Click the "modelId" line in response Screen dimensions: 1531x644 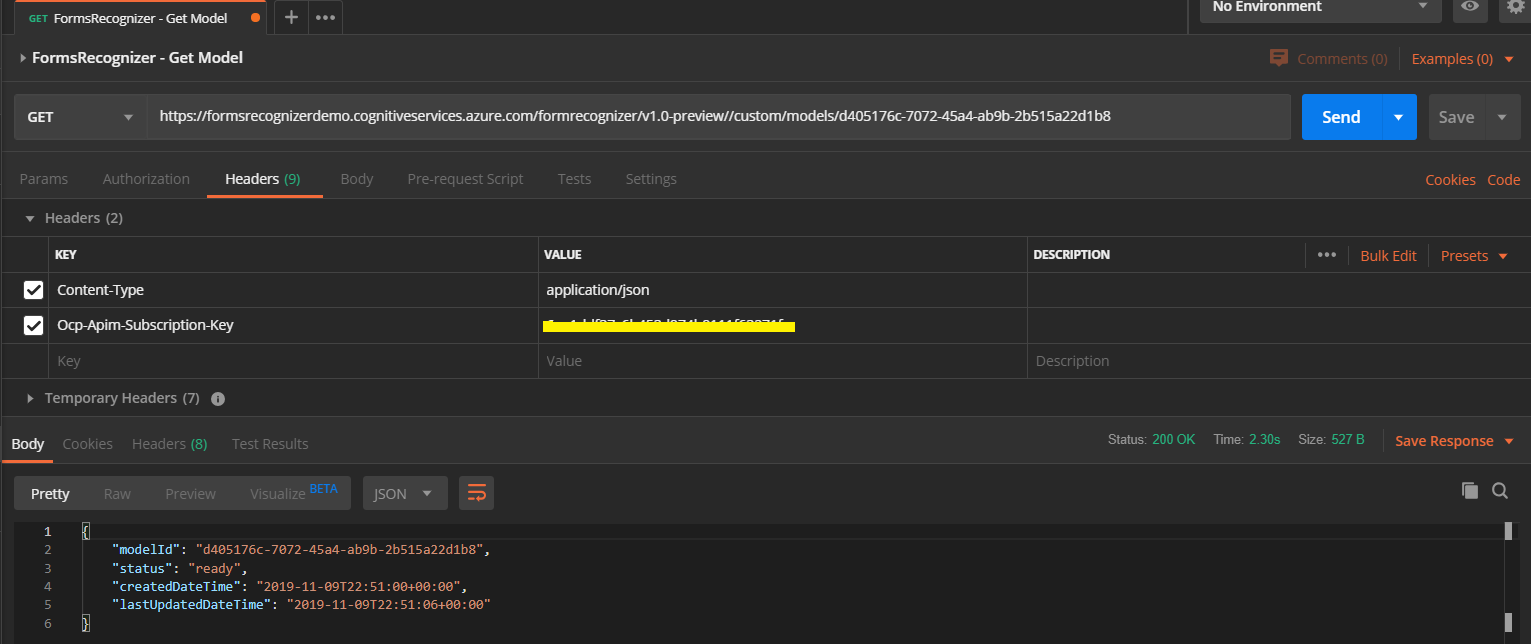click(x=301, y=550)
